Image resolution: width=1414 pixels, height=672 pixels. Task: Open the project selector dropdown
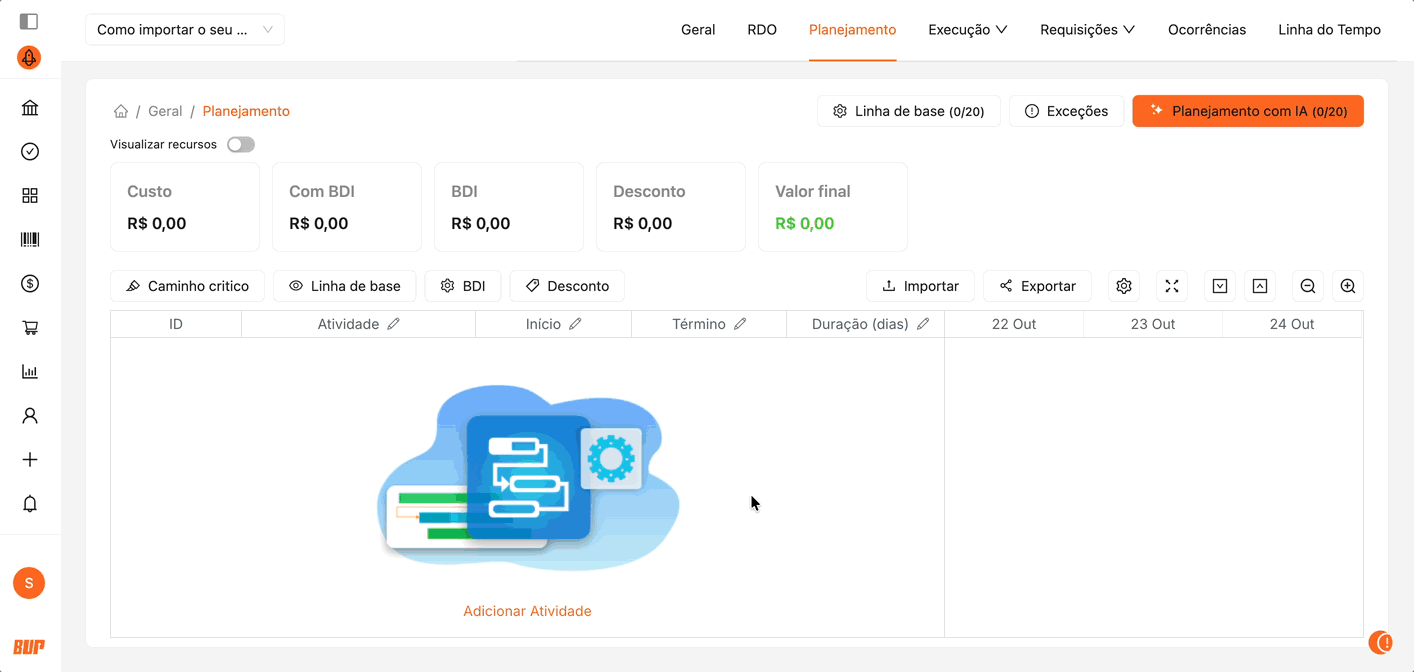[x=184, y=30]
